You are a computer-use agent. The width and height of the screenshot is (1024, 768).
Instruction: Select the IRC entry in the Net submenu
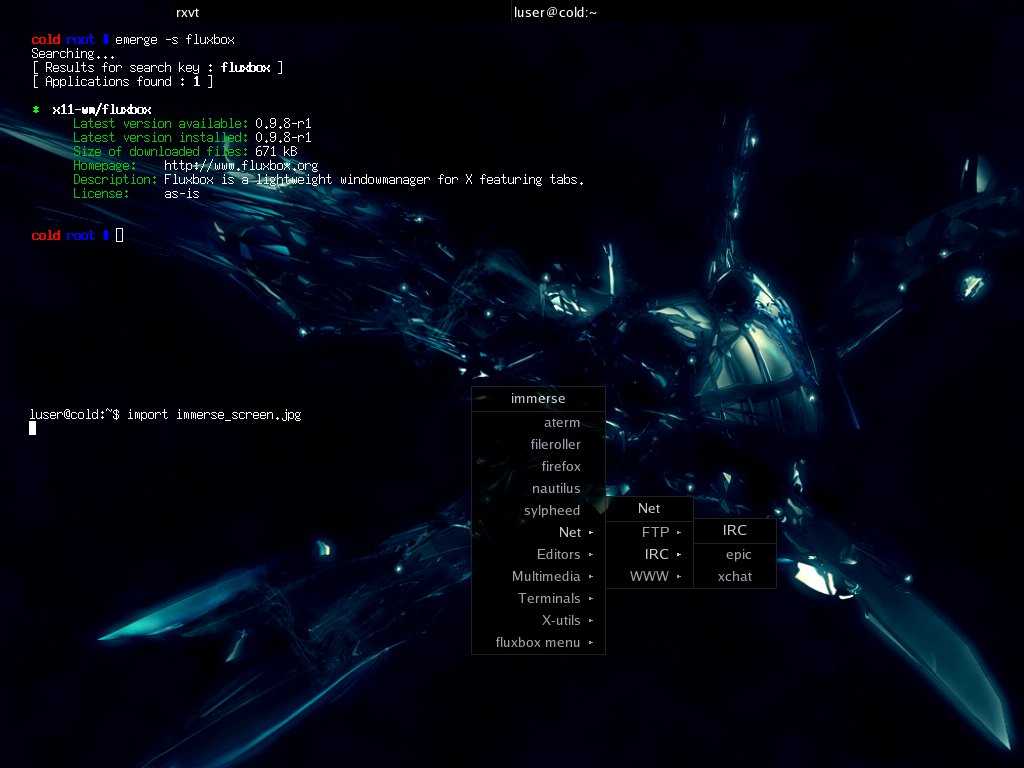tap(656, 554)
